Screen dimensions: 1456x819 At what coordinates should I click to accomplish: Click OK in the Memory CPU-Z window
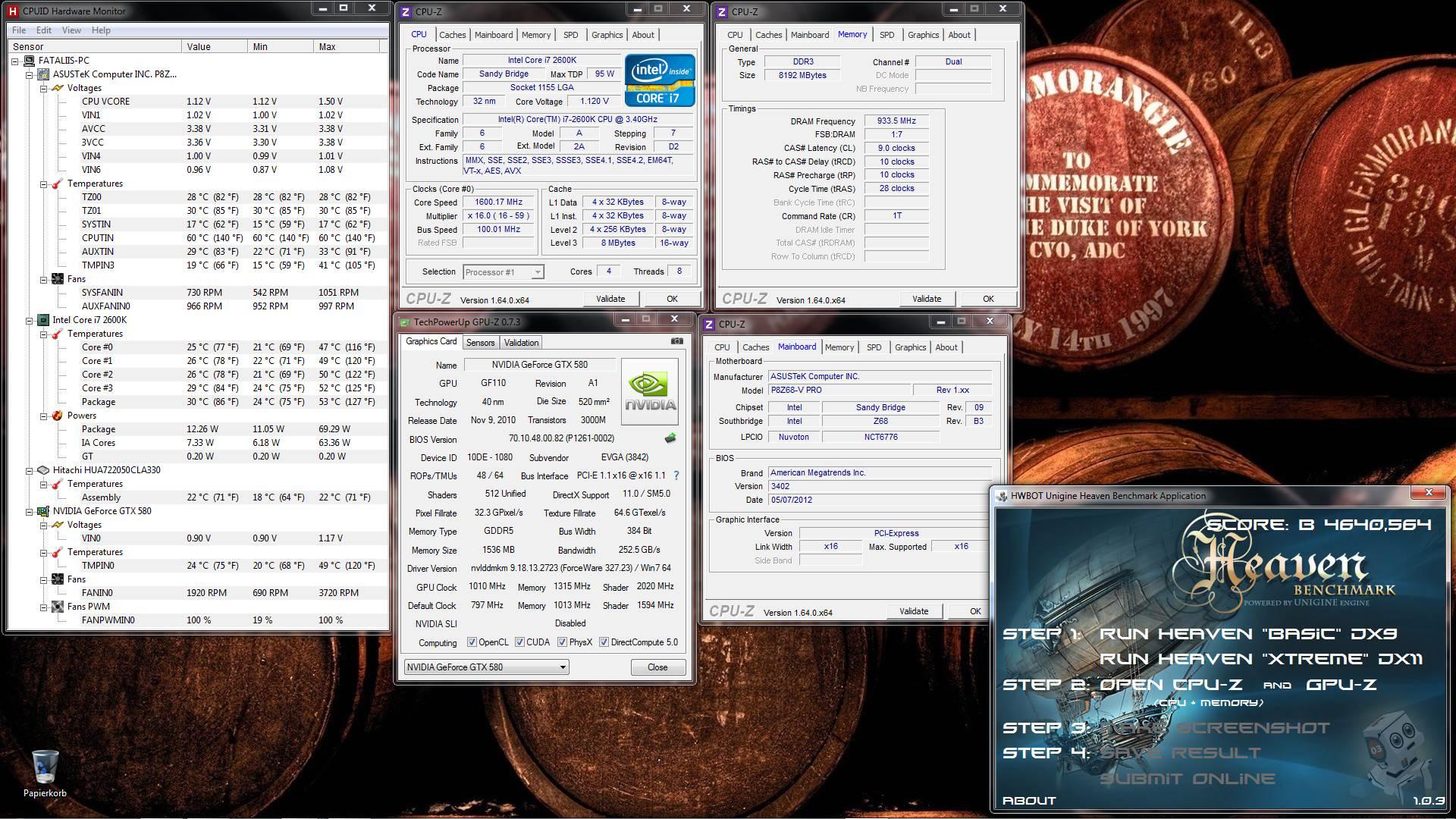pos(988,299)
